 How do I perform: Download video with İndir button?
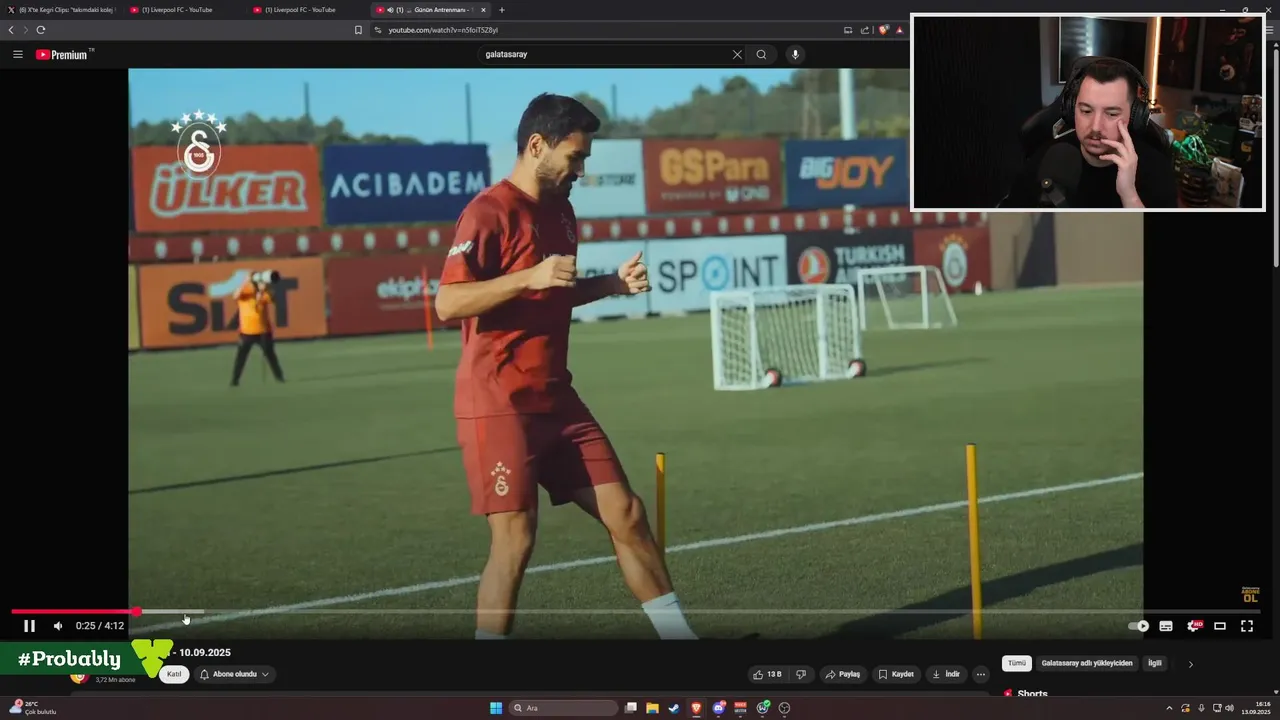(x=946, y=674)
